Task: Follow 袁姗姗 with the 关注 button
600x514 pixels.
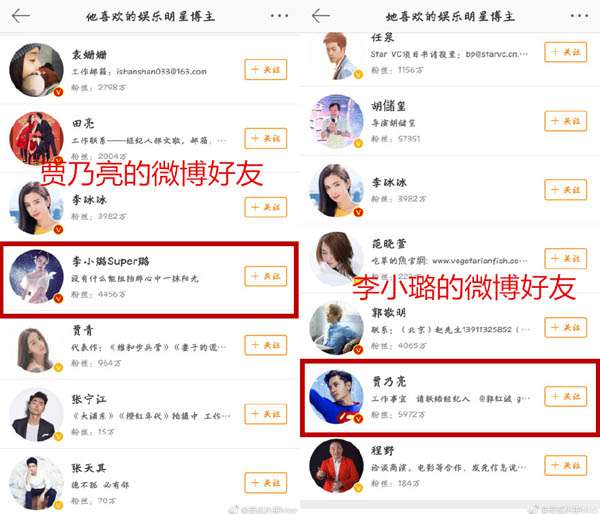Action: point(266,70)
